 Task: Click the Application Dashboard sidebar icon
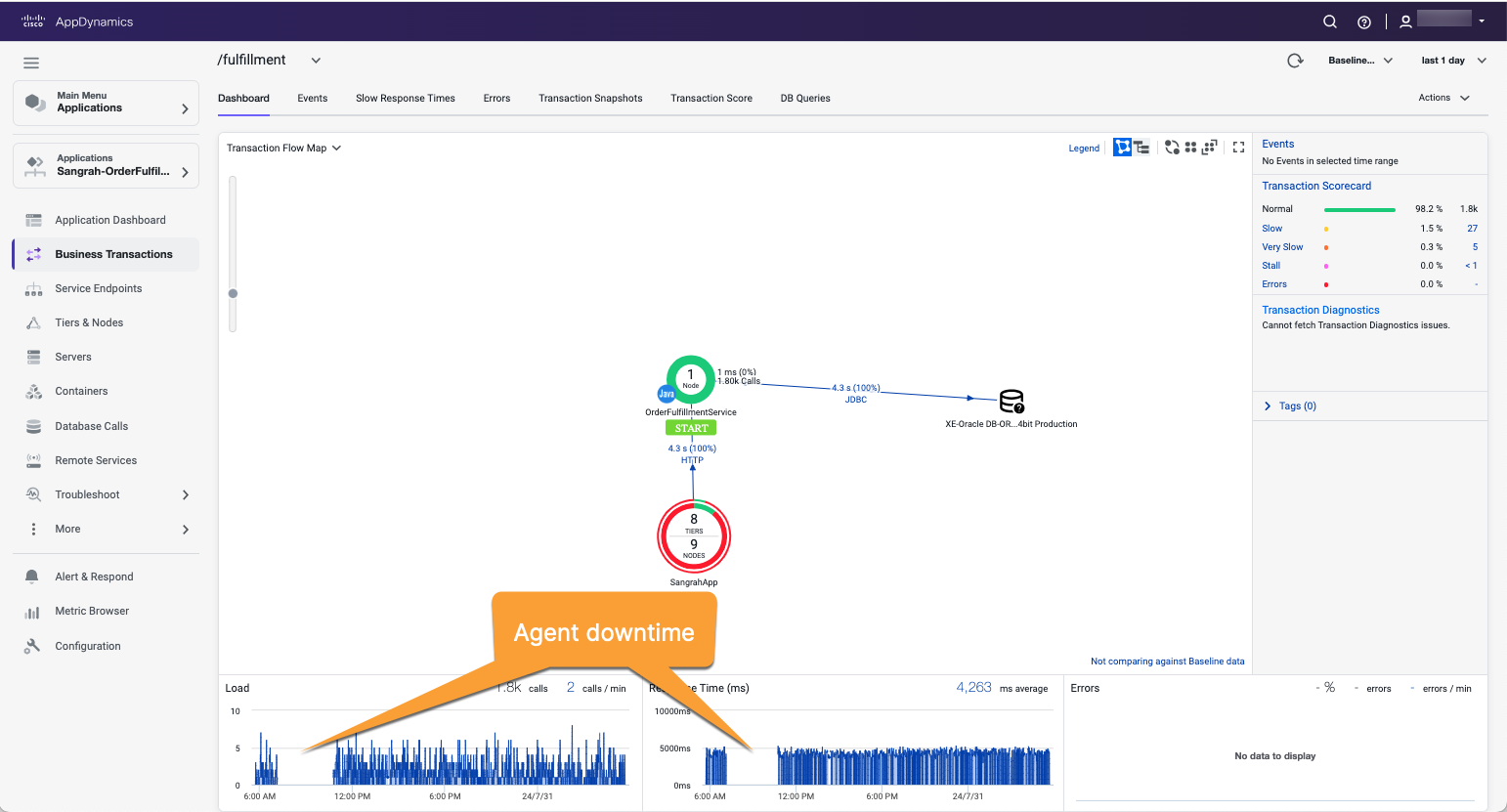[x=33, y=220]
